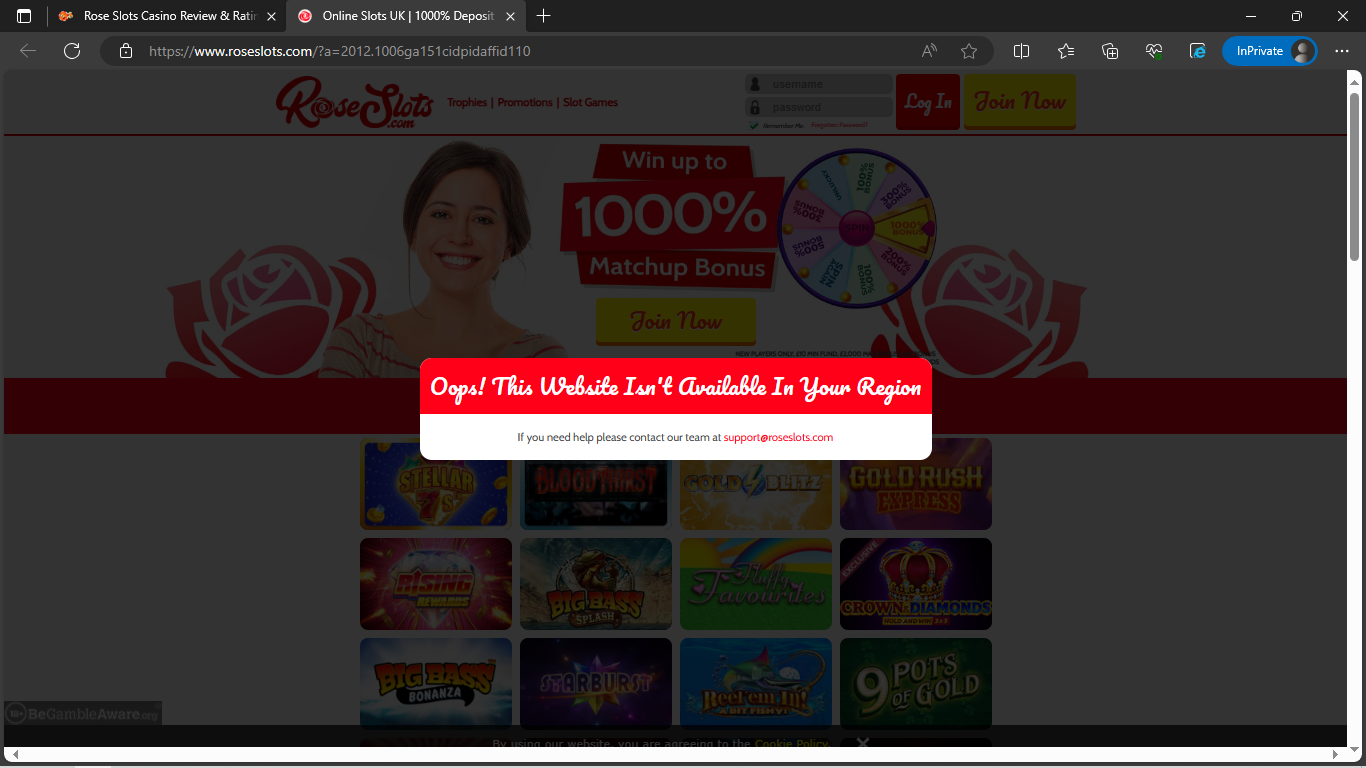Open the Collections panel
Image resolution: width=1366 pixels, height=768 pixels.
(x=1109, y=51)
